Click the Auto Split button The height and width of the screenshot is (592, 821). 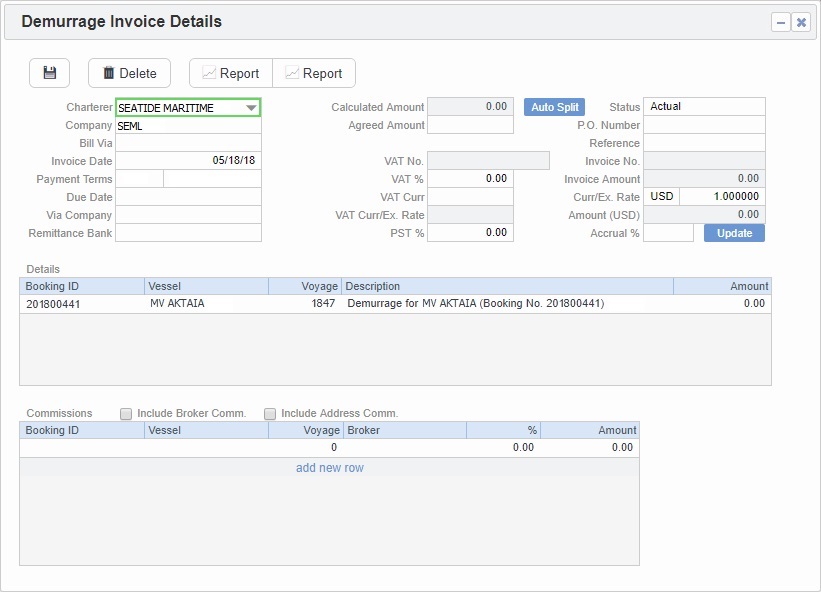pyautogui.click(x=554, y=106)
